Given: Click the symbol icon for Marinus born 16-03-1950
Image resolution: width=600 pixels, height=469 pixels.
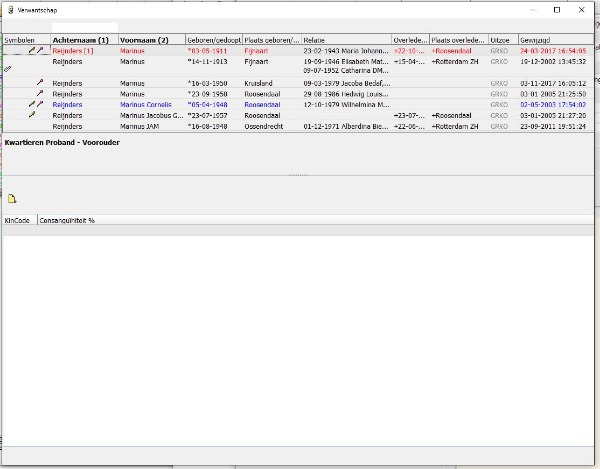Looking at the screenshot, I should coord(40,82).
